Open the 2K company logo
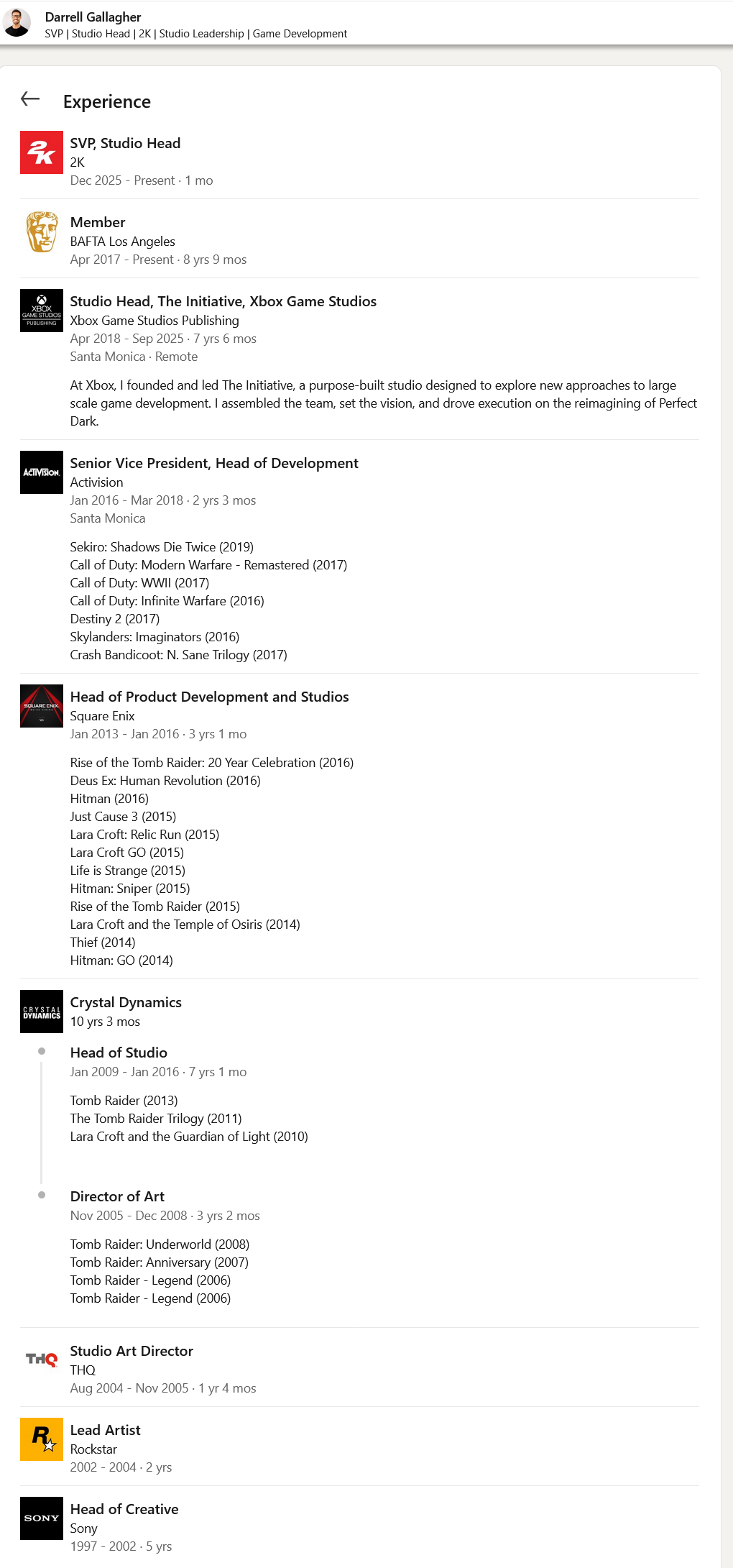This screenshot has width=733, height=1568. tap(42, 152)
